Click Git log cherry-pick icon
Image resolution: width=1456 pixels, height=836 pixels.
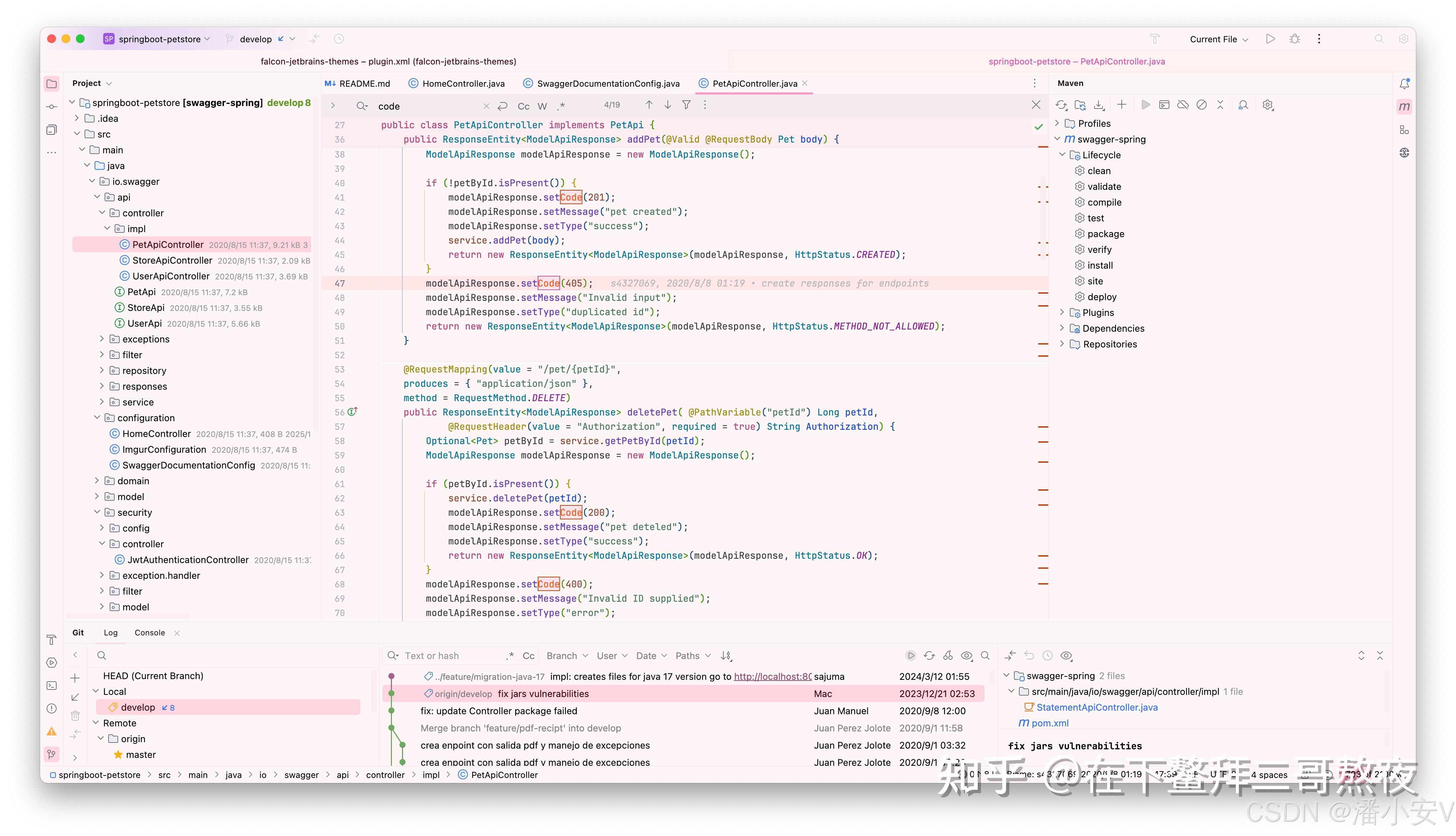(948, 656)
